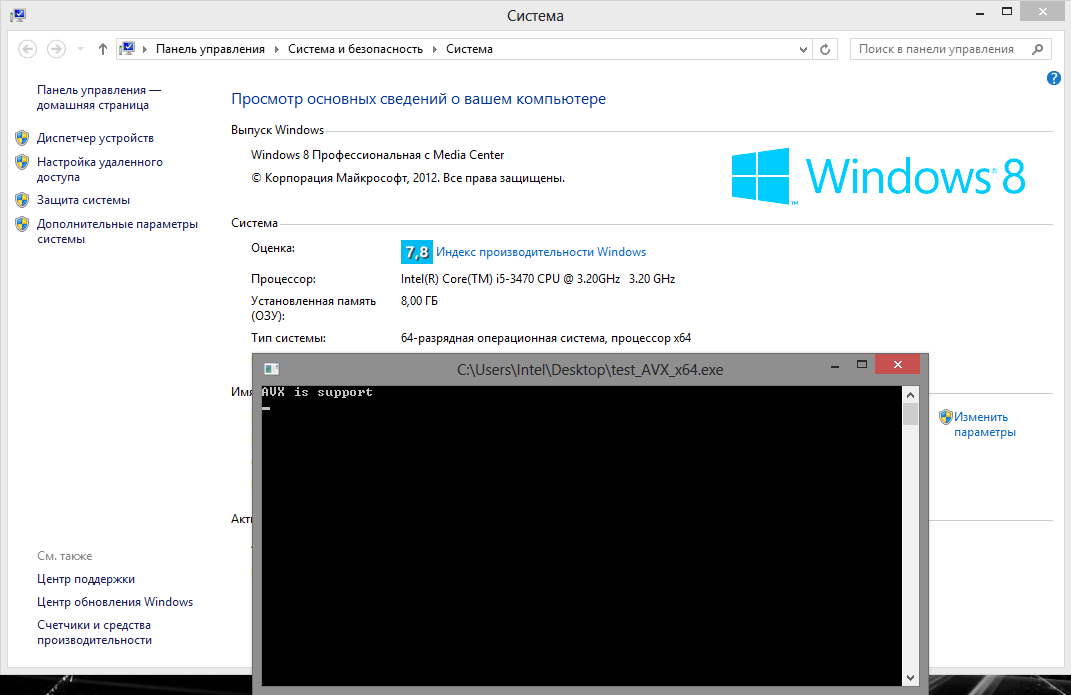This screenshot has height=695, width=1071.
Task: Open Счетчики и средства производительности
Action: tap(94, 633)
